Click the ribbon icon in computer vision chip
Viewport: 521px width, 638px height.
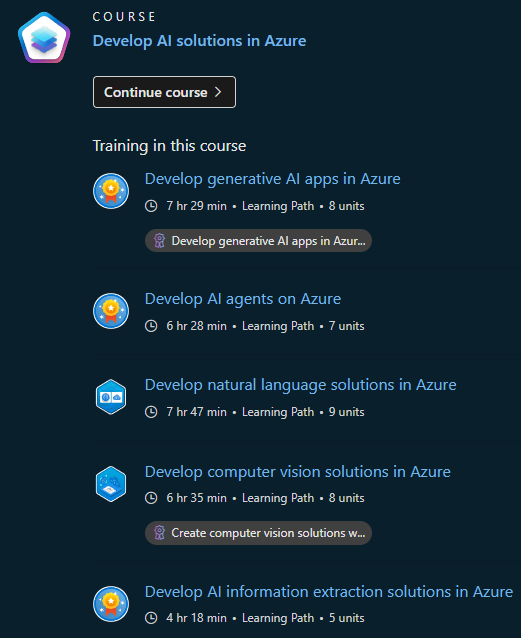click(x=160, y=533)
